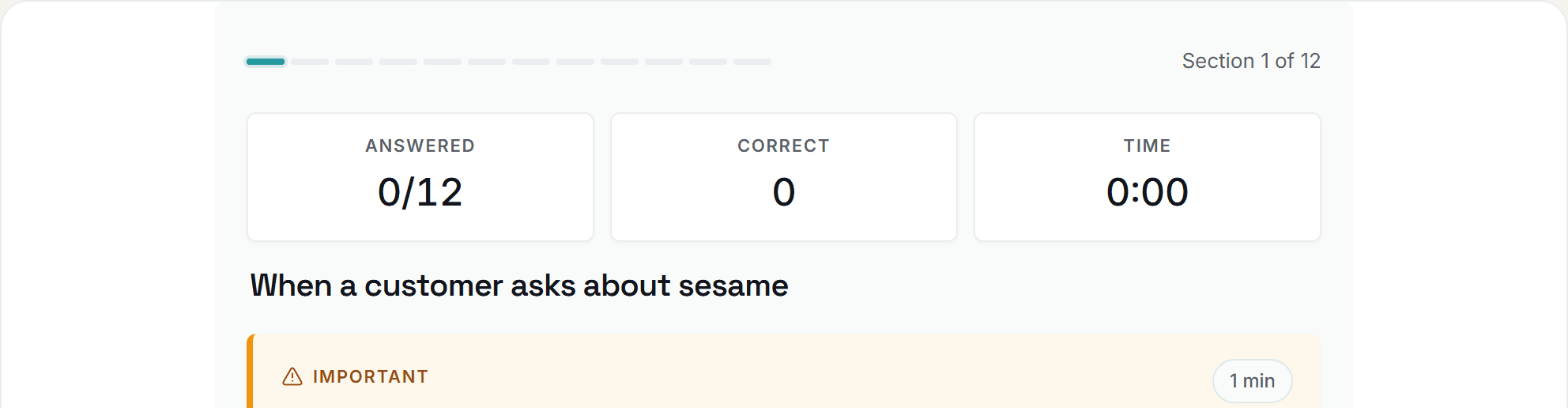This screenshot has height=408, width=1568.
Task: Click the 1 min duration badge
Action: point(1253,381)
